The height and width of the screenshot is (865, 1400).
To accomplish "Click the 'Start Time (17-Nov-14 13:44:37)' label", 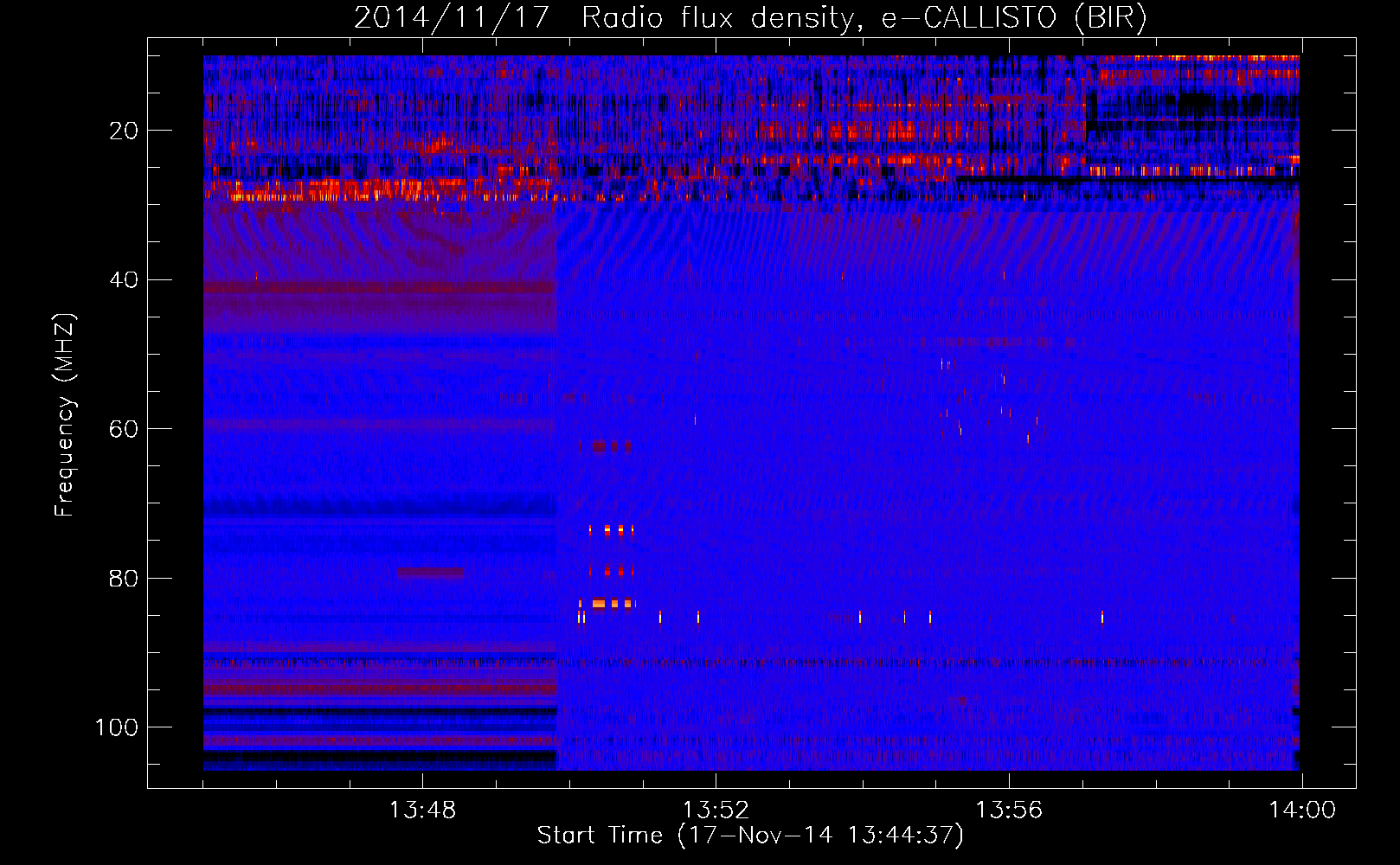I will coord(750,836).
